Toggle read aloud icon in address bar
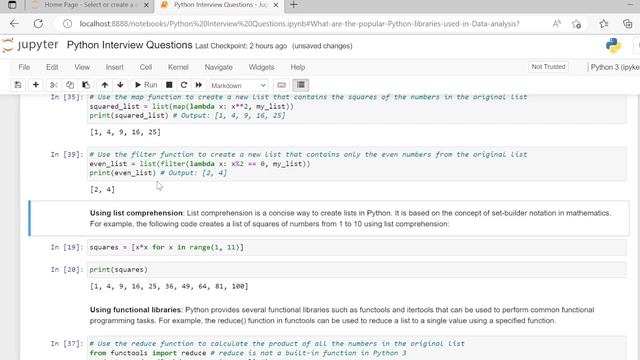640x360 pixels. [557, 24]
